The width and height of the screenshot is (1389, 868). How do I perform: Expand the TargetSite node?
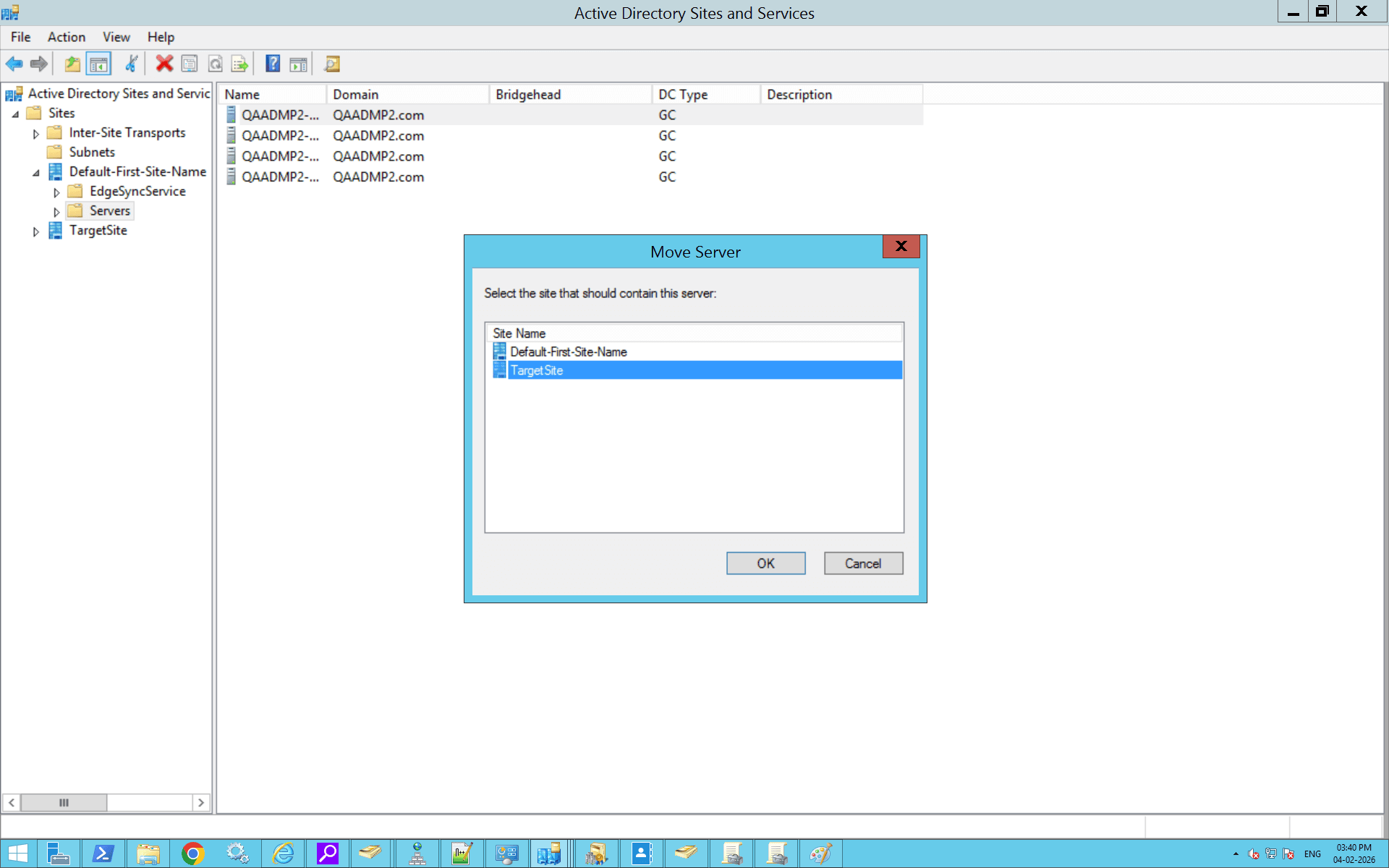pyautogui.click(x=36, y=231)
